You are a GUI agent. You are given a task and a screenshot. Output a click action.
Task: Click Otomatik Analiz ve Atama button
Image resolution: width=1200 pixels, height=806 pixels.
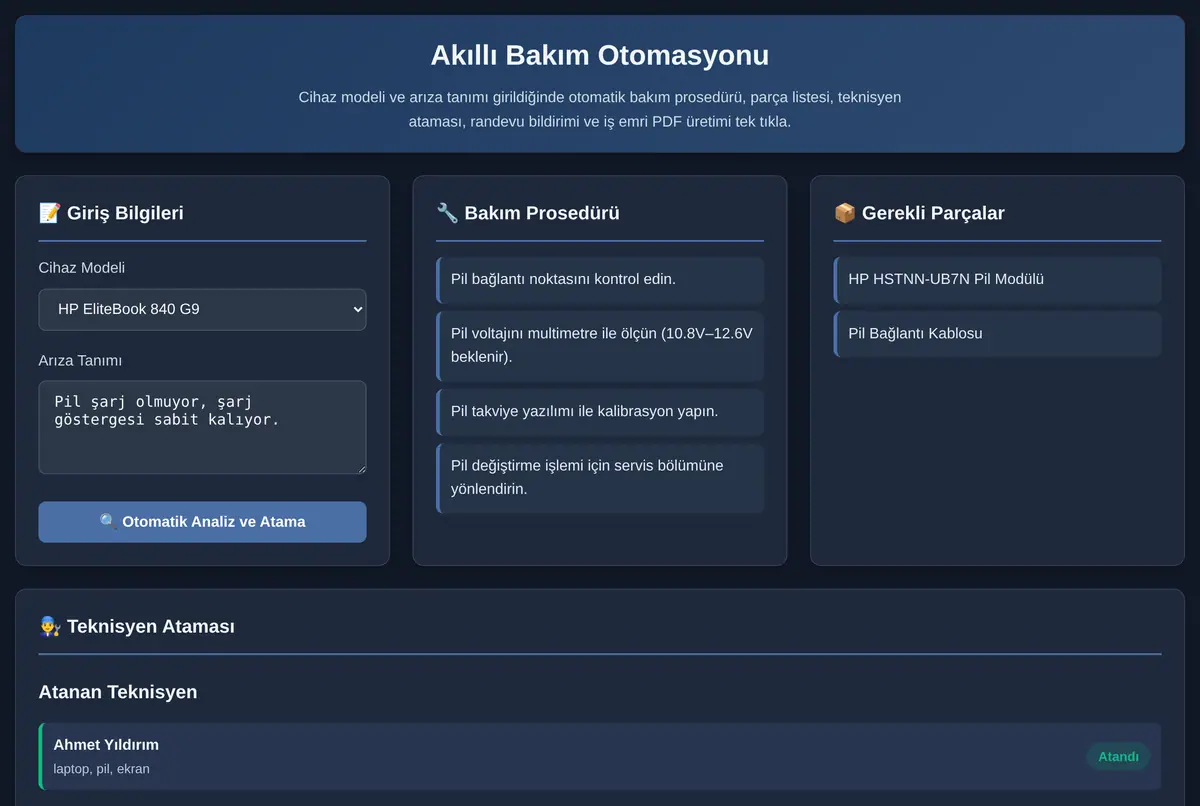[202, 522]
